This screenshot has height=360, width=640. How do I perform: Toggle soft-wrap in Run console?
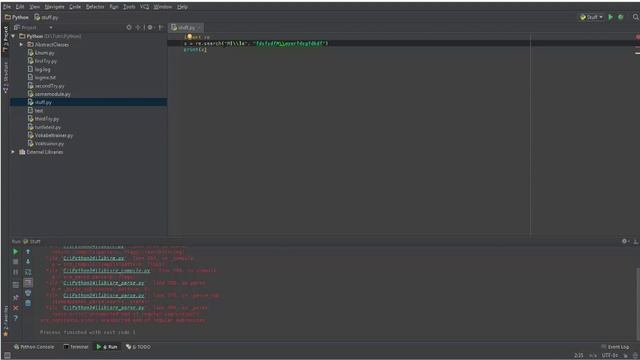(28, 272)
